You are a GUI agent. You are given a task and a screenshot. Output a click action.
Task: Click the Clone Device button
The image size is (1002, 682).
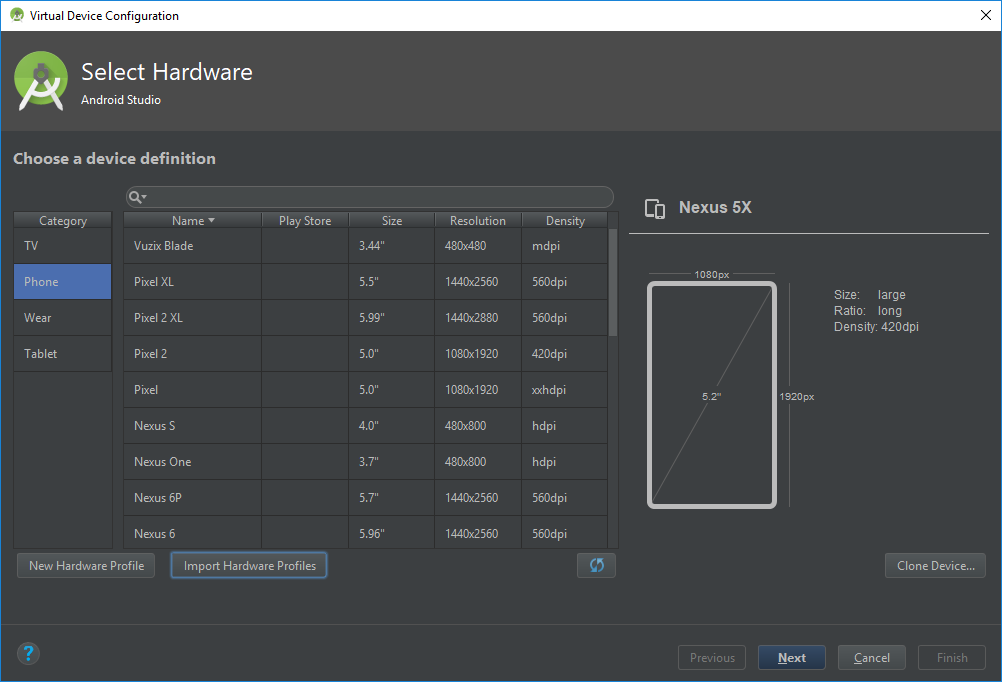coord(936,566)
